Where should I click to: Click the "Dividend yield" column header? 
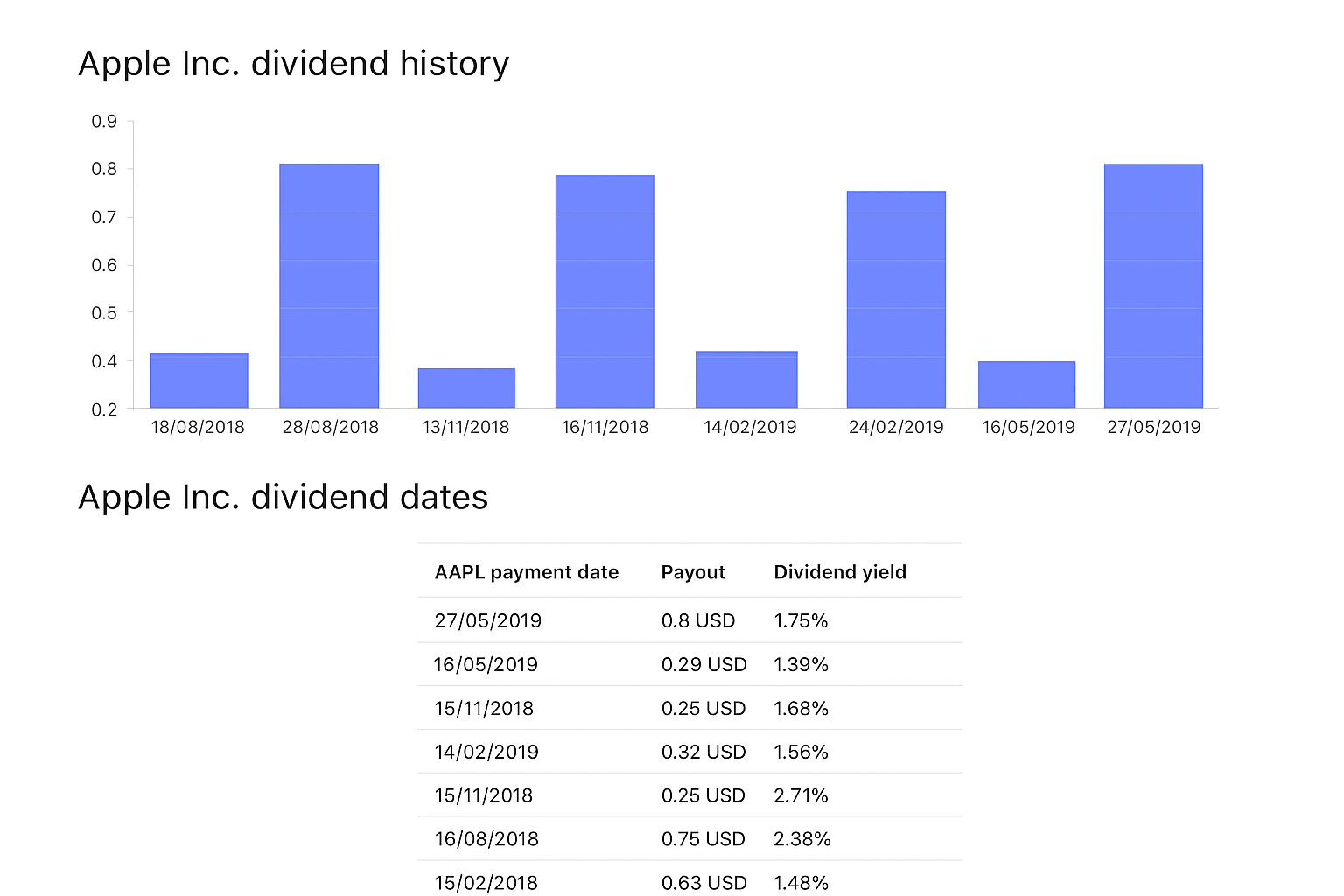click(840, 572)
